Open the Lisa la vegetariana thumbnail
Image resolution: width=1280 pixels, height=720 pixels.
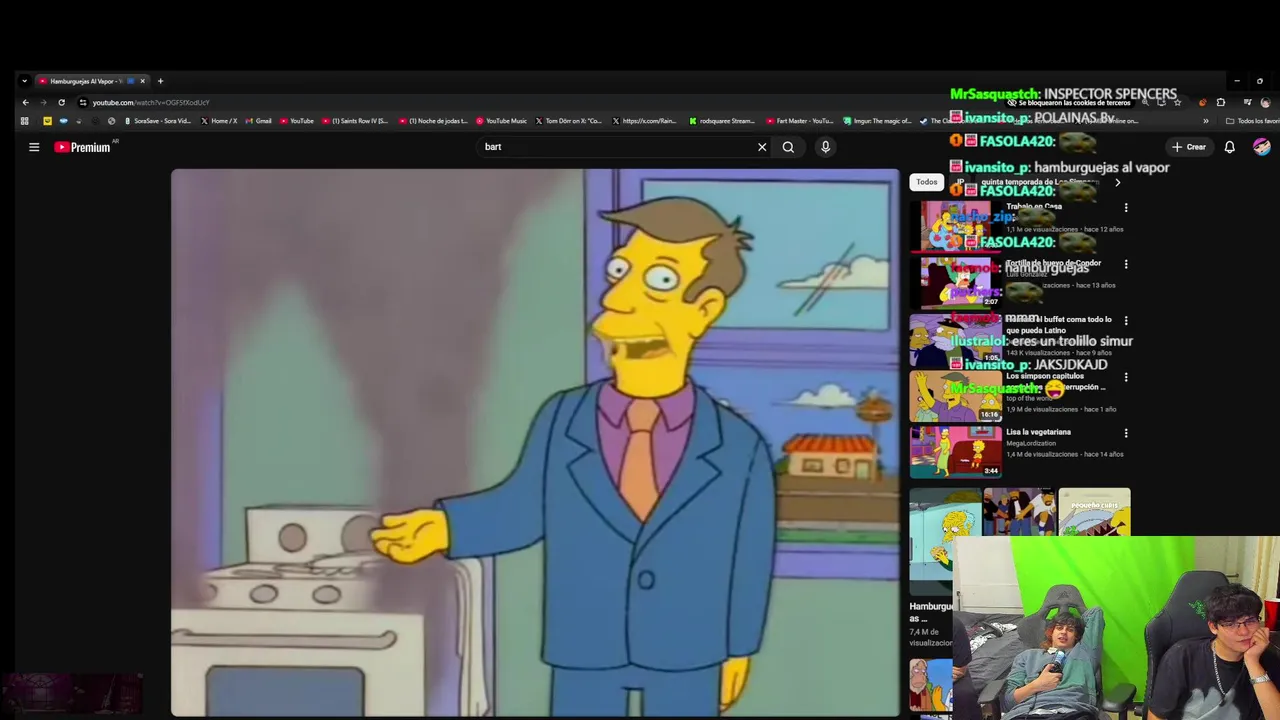(x=955, y=452)
